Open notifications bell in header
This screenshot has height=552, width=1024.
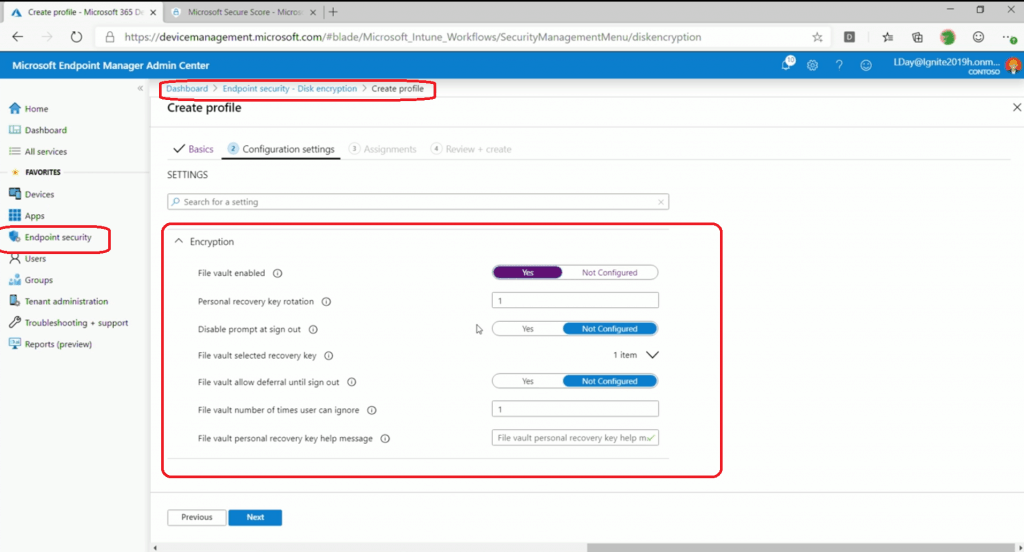(787, 64)
